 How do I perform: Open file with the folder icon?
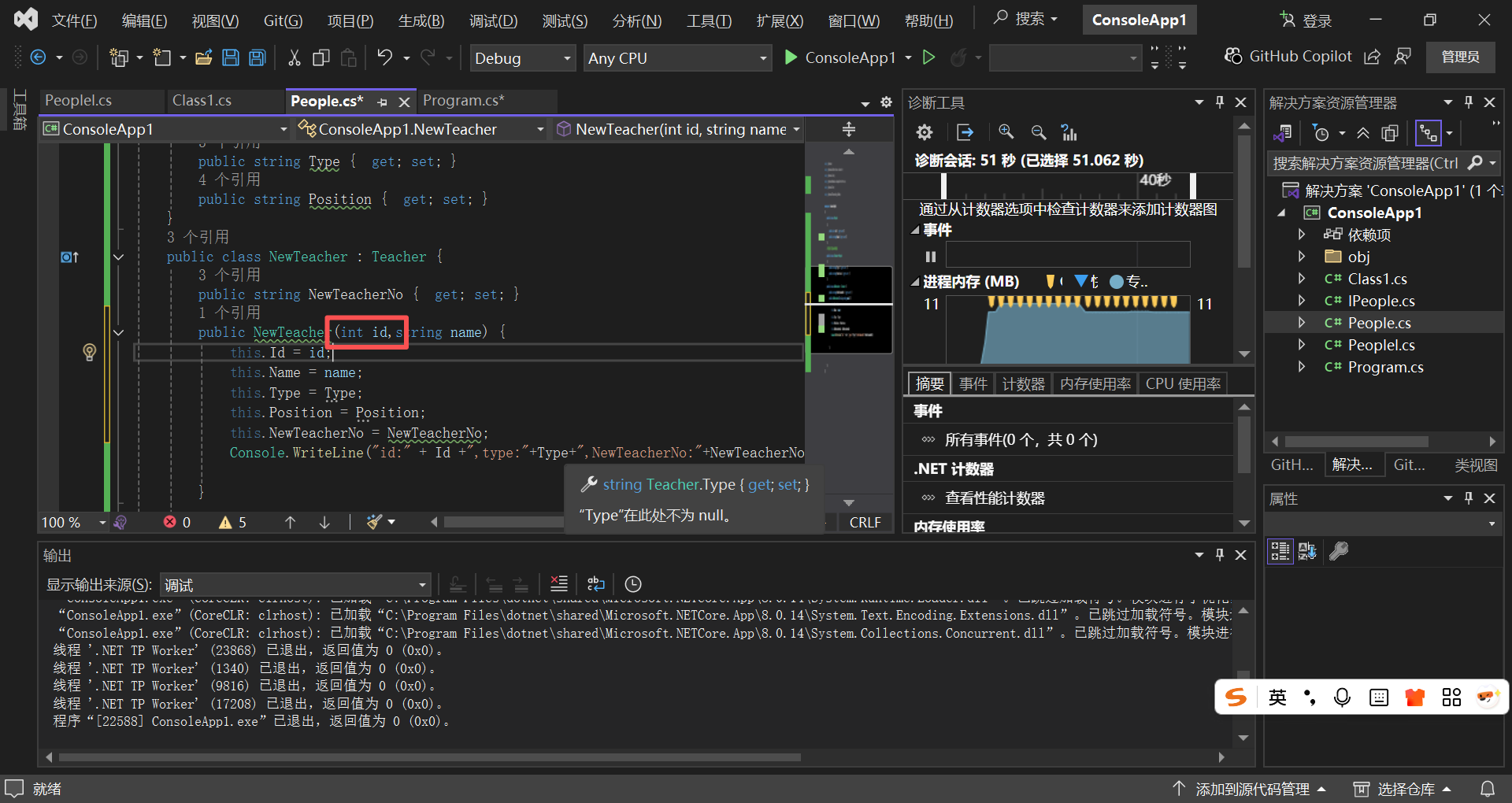204,57
